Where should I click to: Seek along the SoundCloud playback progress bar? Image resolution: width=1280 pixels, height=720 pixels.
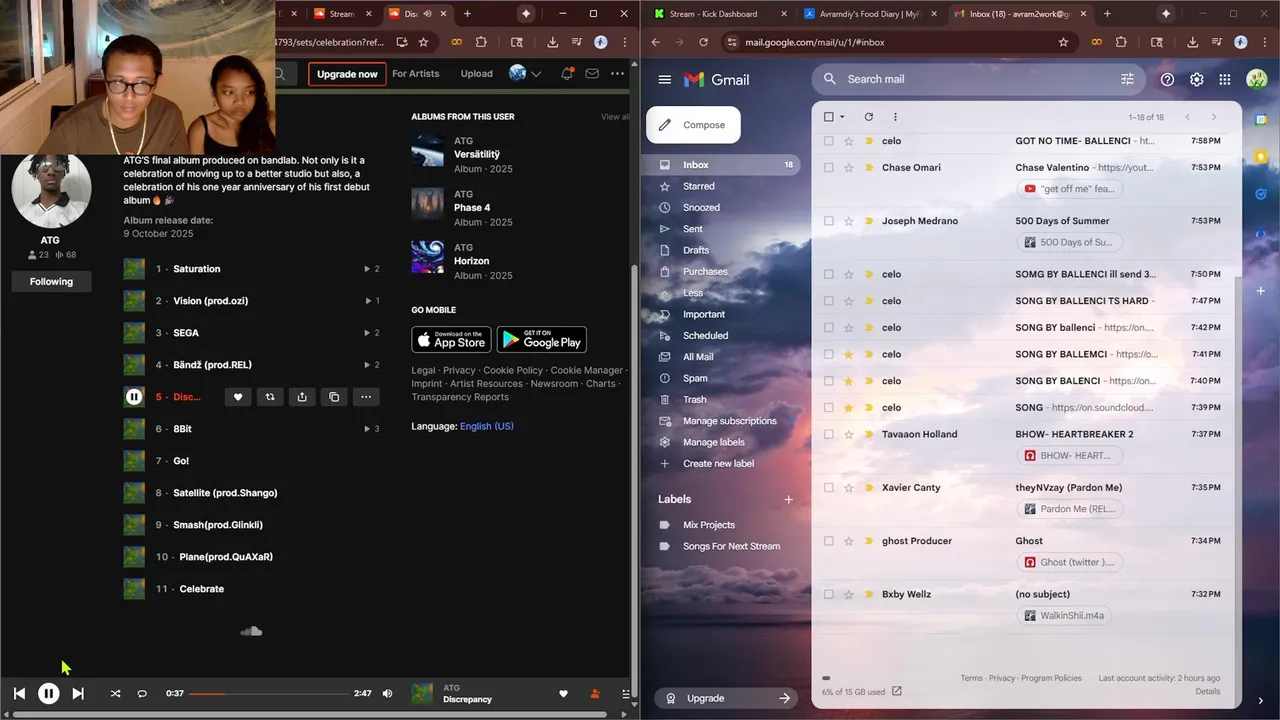268,693
